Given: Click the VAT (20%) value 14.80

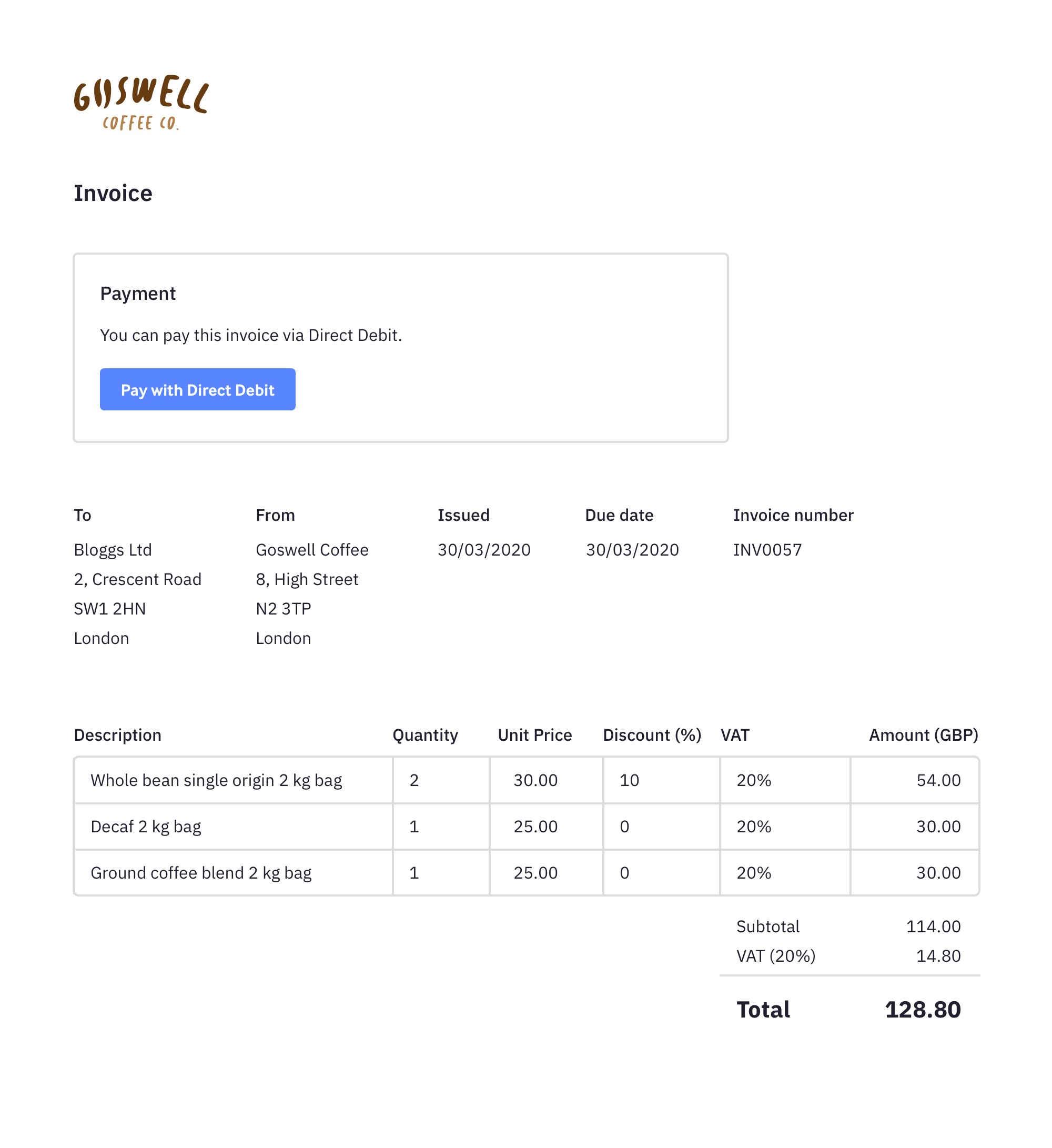Looking at the screenshot, I should pos(938,956).
